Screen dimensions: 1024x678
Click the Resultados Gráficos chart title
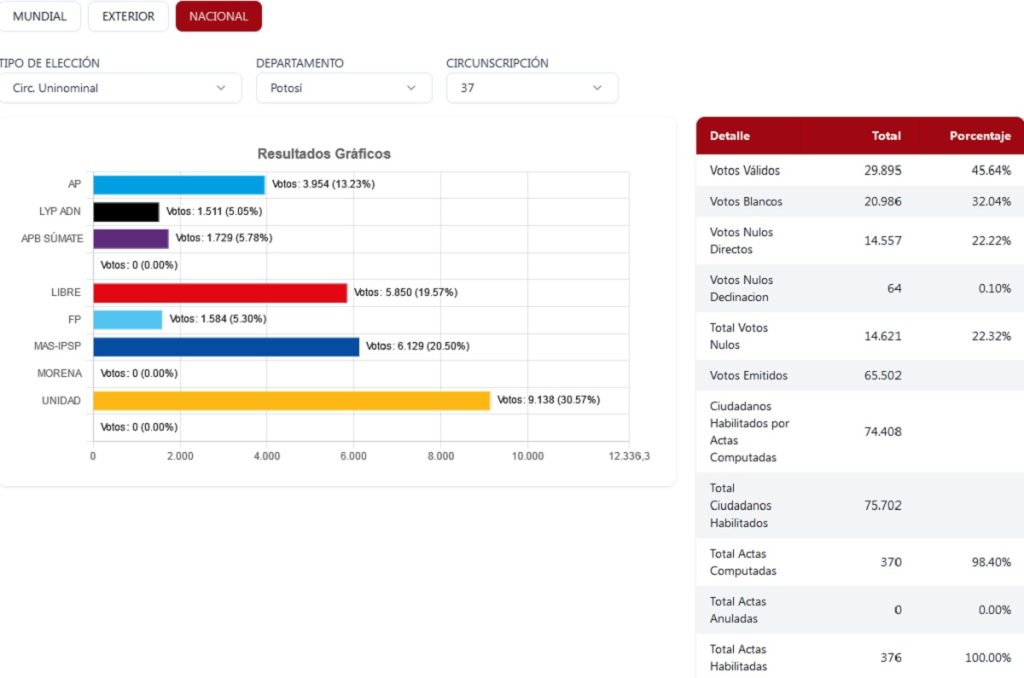324,154
